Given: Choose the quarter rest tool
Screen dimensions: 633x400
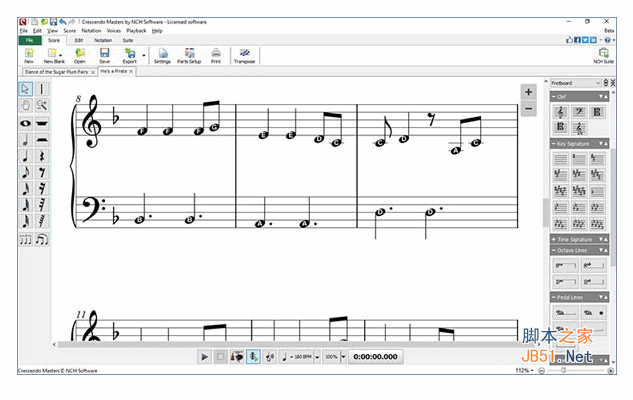Looking at the screenshot, I should (x=42, y=156).
